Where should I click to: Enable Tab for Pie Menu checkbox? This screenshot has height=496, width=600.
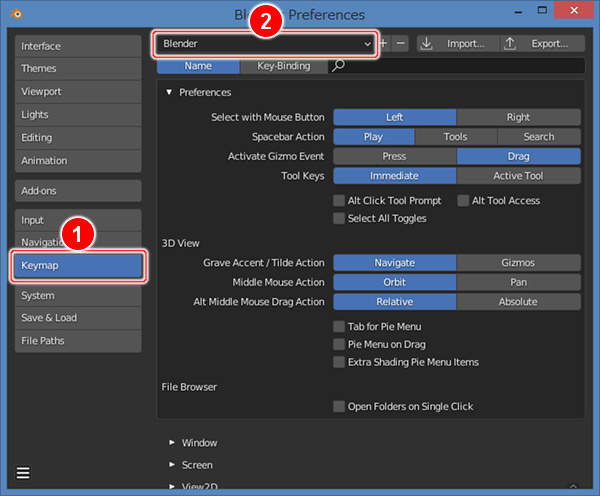coord(340,327)
